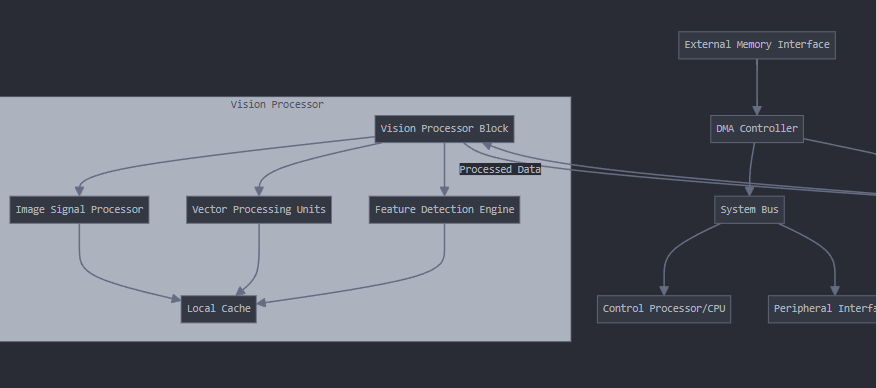Click the Vector Processing Units node
The image size is (877, 388).
259,210
